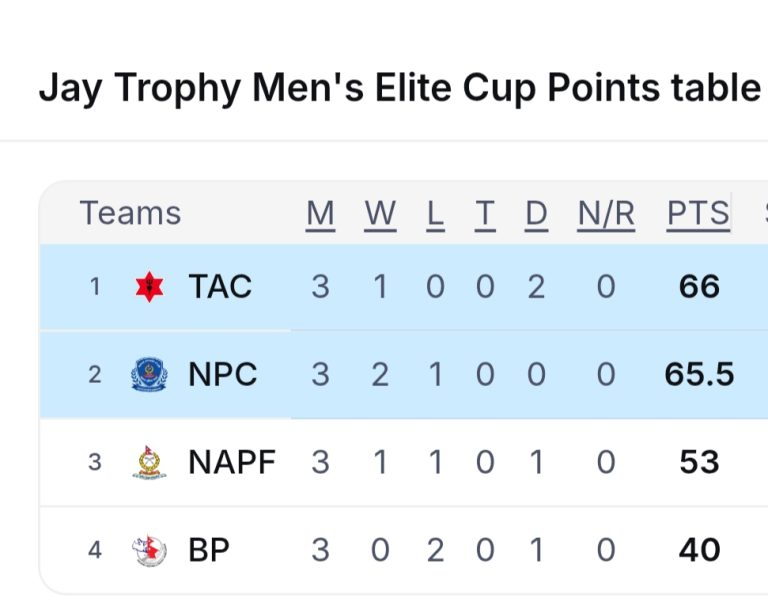Click the Jay Trophy Points table heading
The image size is (768, 602).
pyautogui.click(x=400, y=88)
